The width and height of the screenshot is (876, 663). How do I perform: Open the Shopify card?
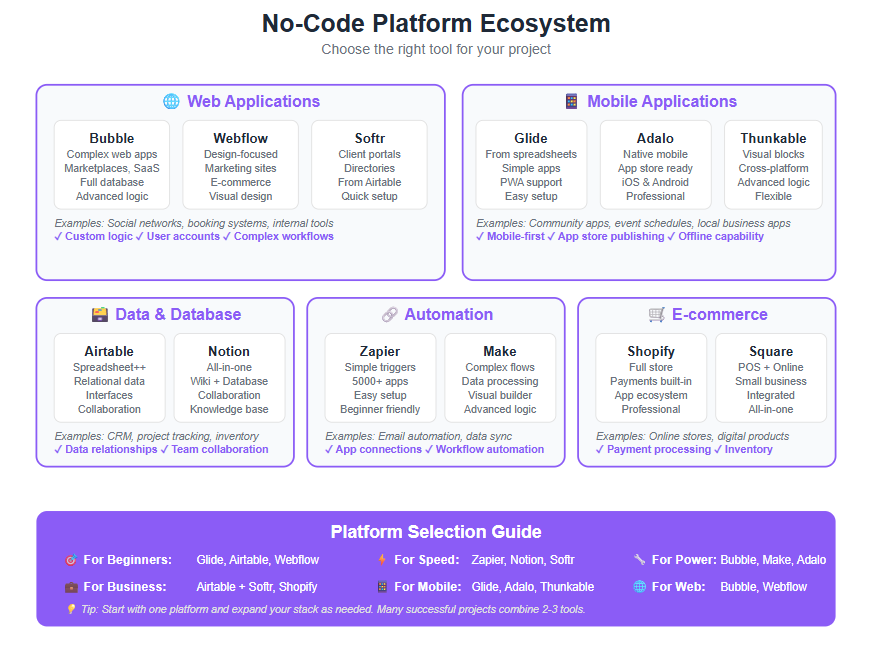click(651, 378)
